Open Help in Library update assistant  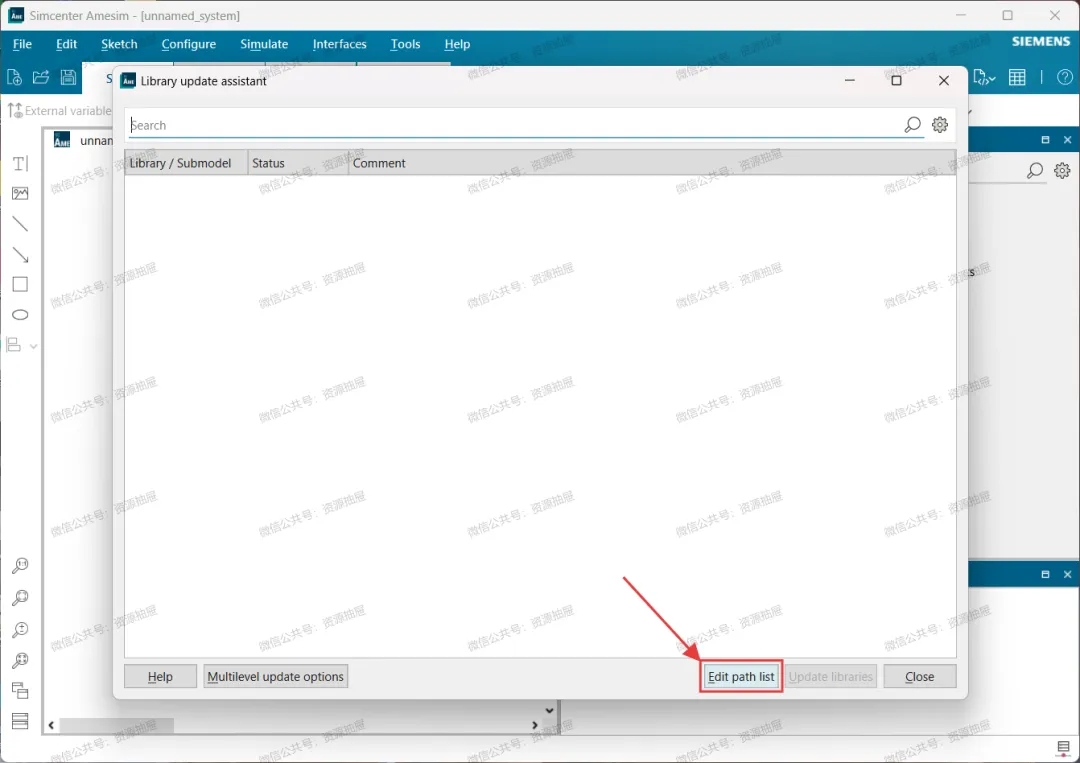point(160,676)
